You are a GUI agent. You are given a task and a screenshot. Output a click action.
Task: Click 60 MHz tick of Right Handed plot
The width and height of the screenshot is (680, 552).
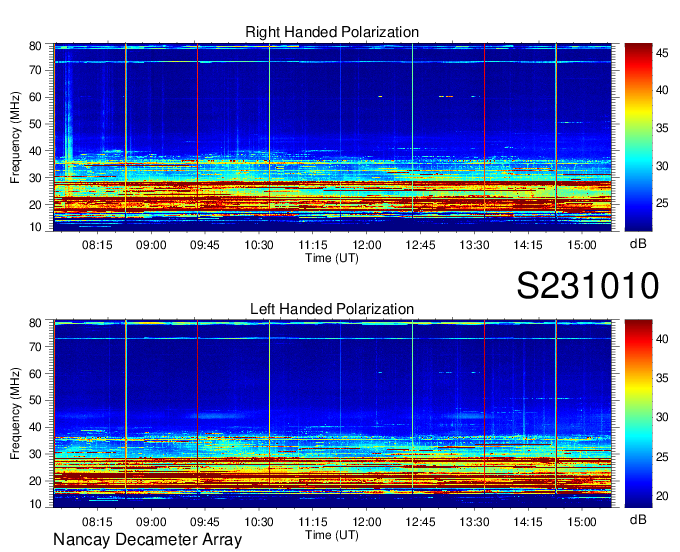click(35, 97)
